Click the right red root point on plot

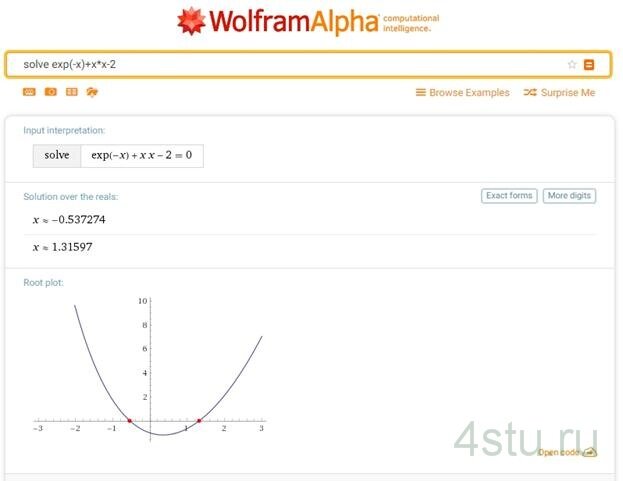(199, 421)
